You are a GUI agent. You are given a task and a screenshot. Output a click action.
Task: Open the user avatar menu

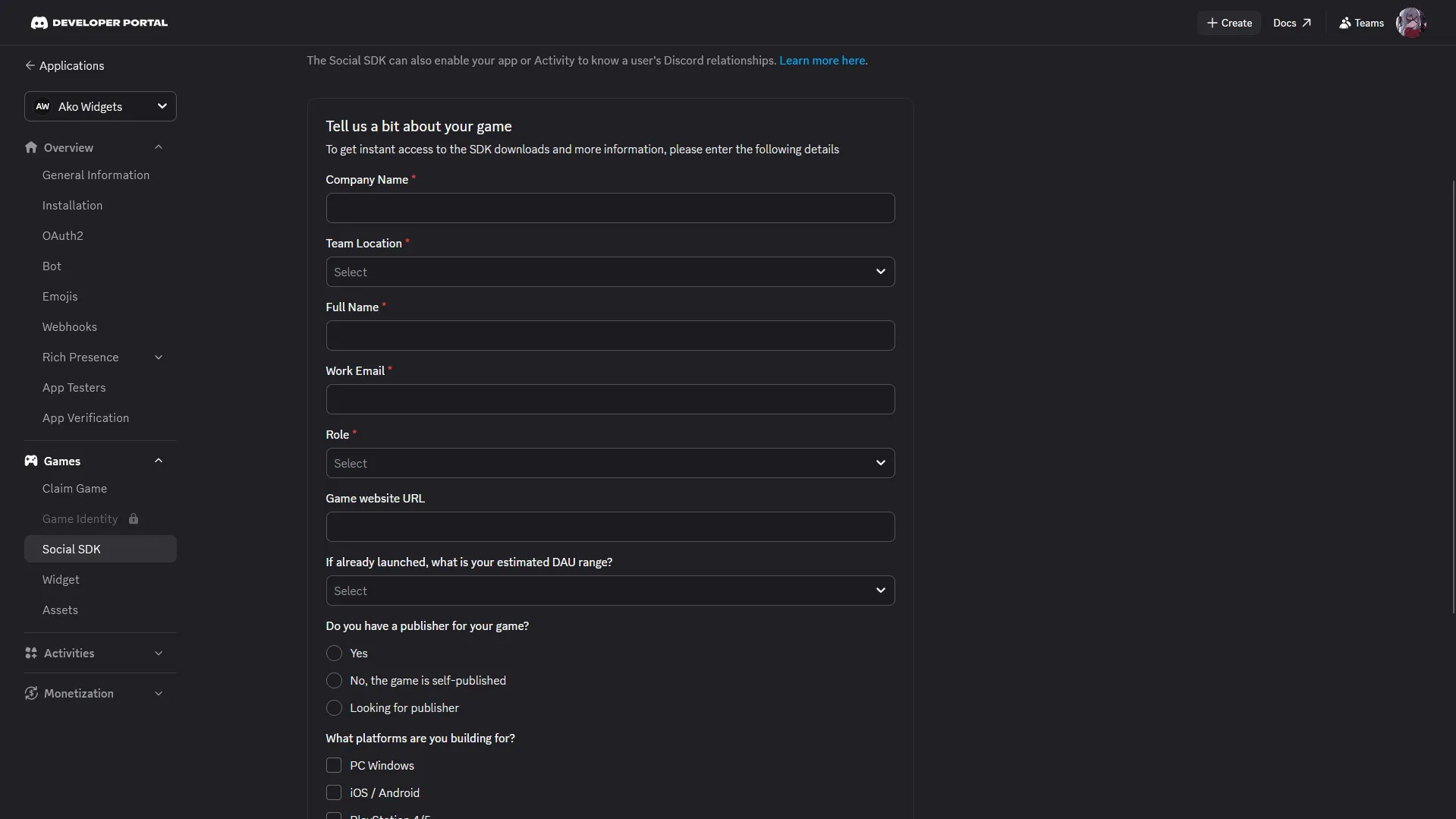click(x=1410, y=23)
